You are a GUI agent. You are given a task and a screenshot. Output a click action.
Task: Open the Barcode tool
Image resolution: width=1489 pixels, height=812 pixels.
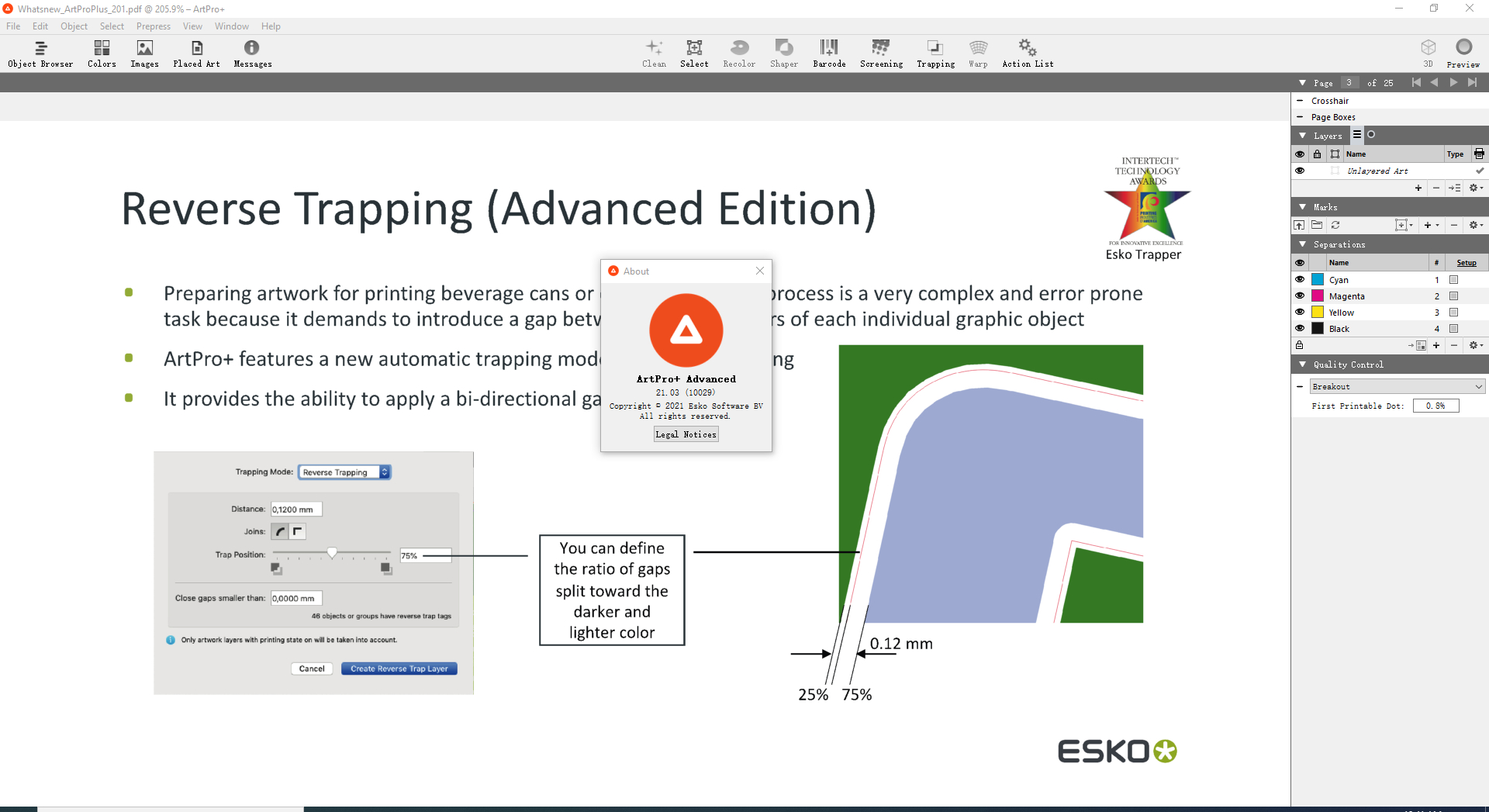coord(829,54)
